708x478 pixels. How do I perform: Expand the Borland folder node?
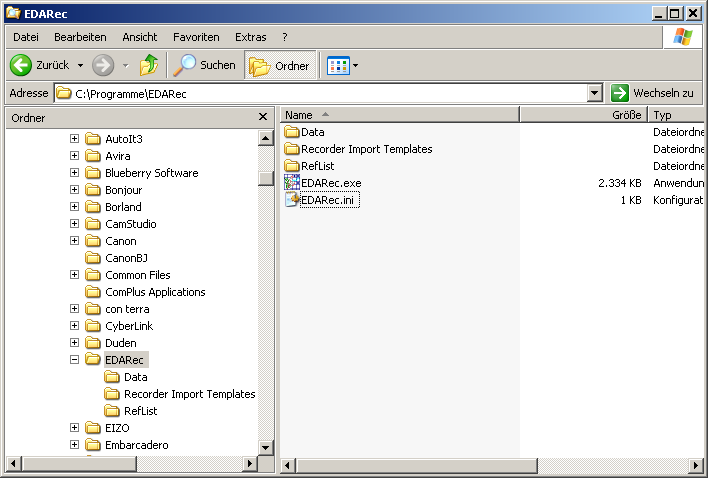pos(75,207)
